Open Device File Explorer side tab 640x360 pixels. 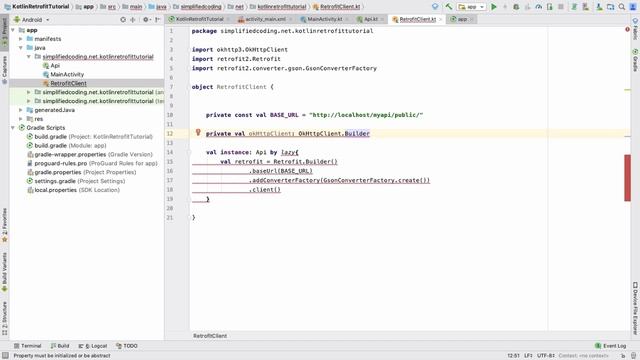[635, 308]
